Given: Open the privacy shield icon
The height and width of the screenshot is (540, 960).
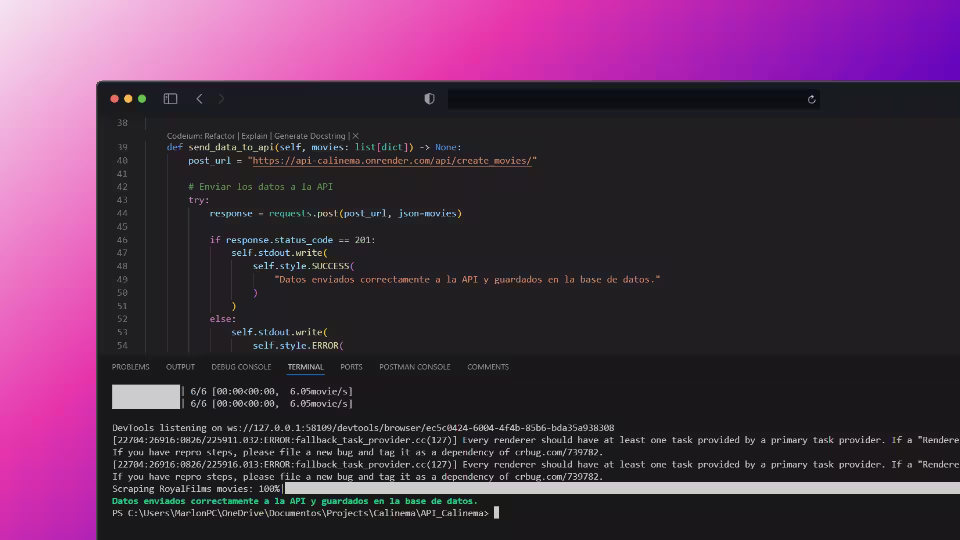Looking at the screenshot, I should click(429, 99).
